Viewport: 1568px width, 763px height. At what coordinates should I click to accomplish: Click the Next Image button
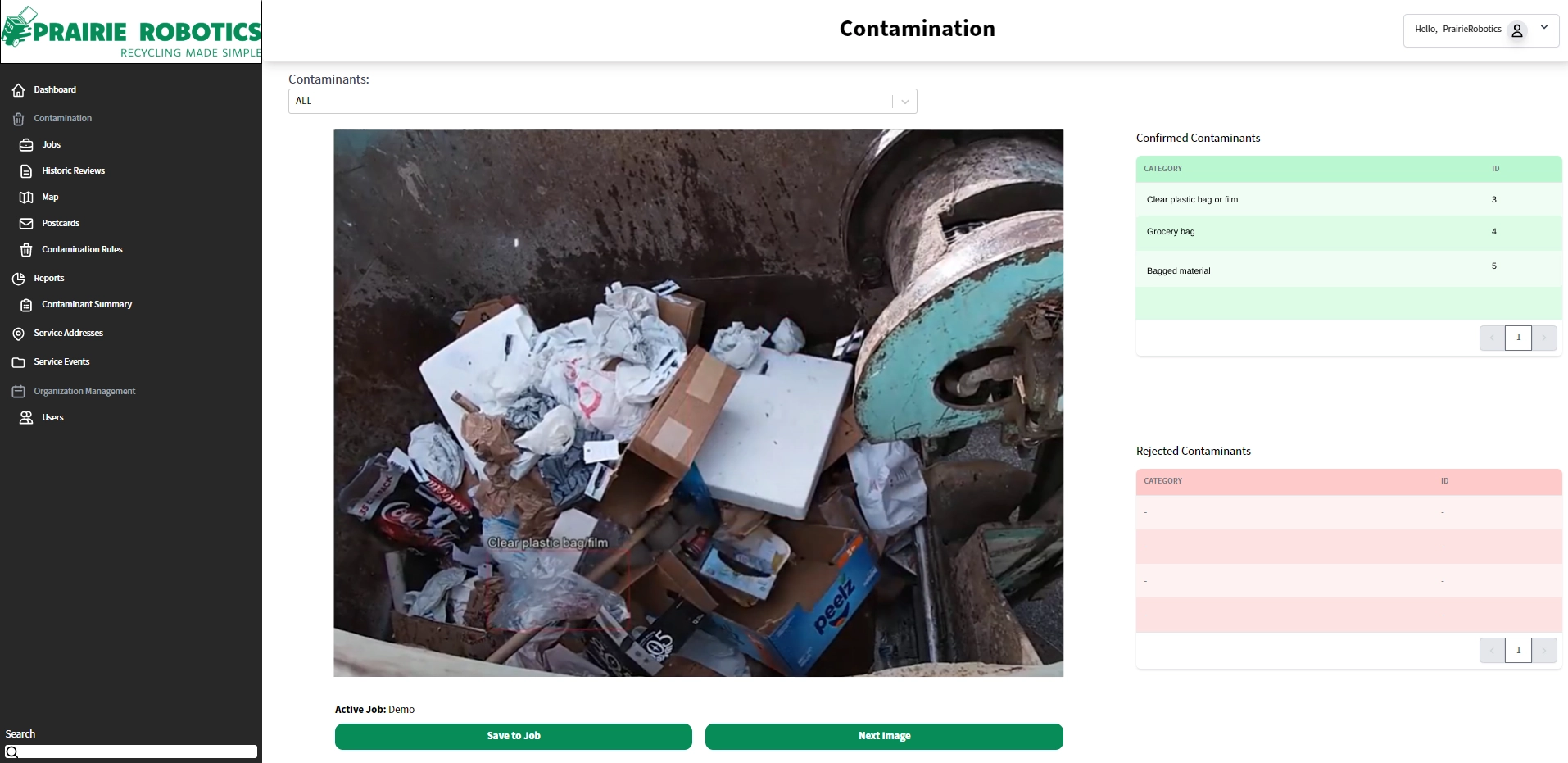click(x=884, y=736)
